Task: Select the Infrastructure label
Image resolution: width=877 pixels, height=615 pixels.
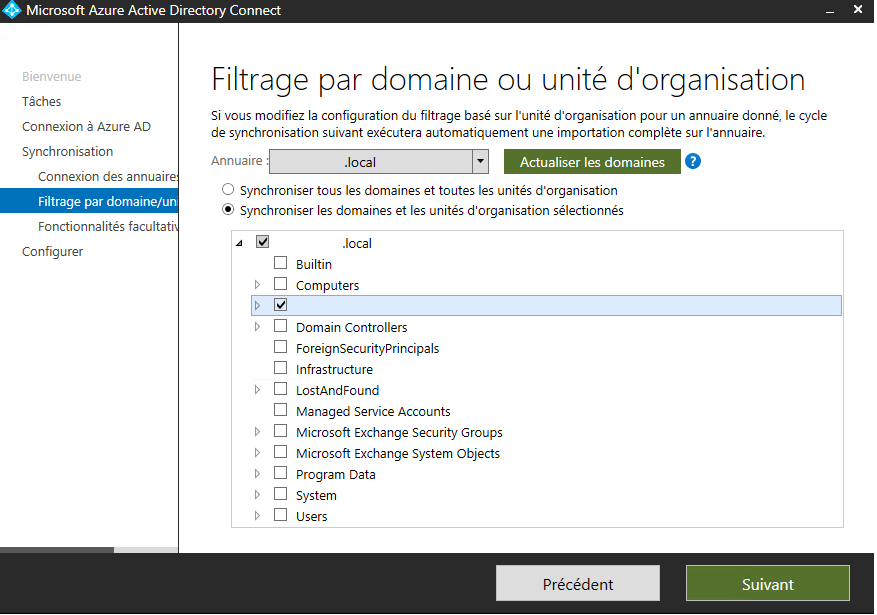Action: tap(334, 369)
